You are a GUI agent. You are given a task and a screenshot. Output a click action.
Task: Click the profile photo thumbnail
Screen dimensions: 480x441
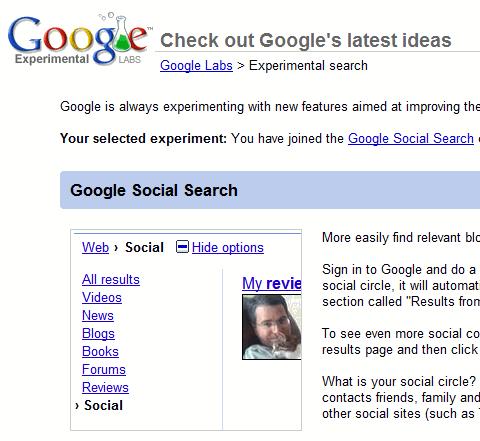tap(272, 327)
